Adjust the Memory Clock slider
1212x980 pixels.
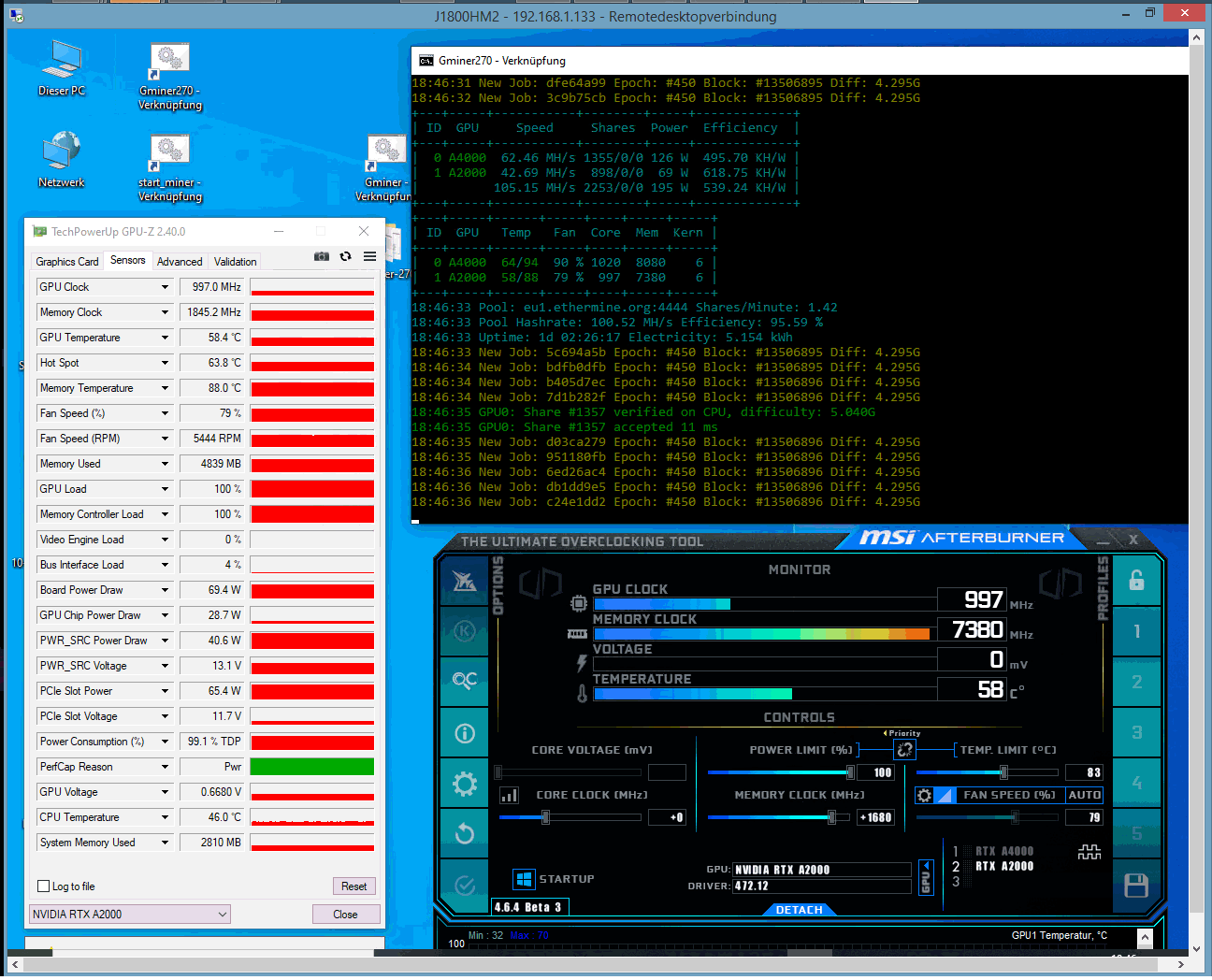pos(779,817)
